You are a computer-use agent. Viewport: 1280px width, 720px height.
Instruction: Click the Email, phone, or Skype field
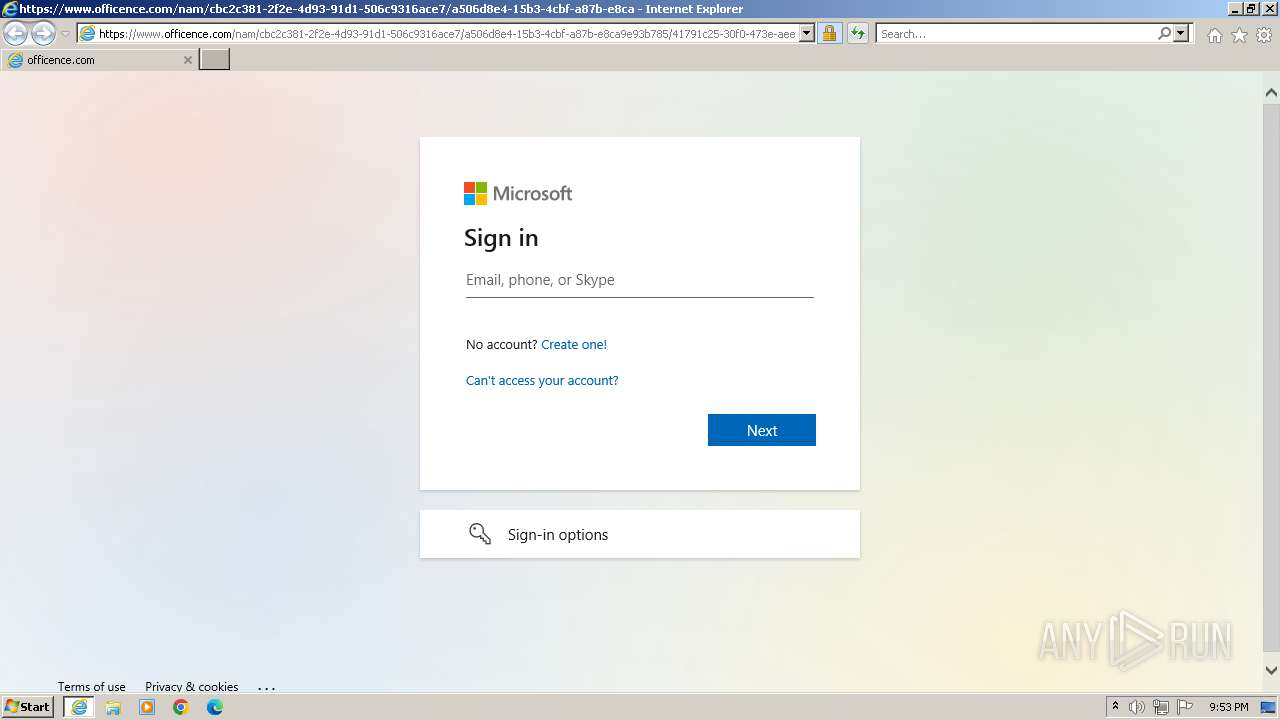[x=640, y=280]
